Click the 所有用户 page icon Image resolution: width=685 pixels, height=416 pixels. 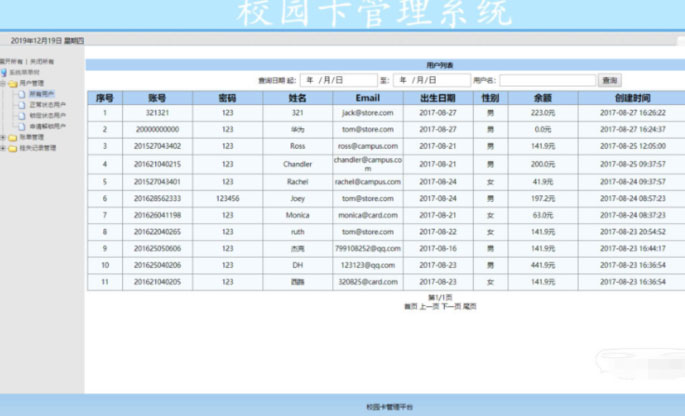(21, 93)
